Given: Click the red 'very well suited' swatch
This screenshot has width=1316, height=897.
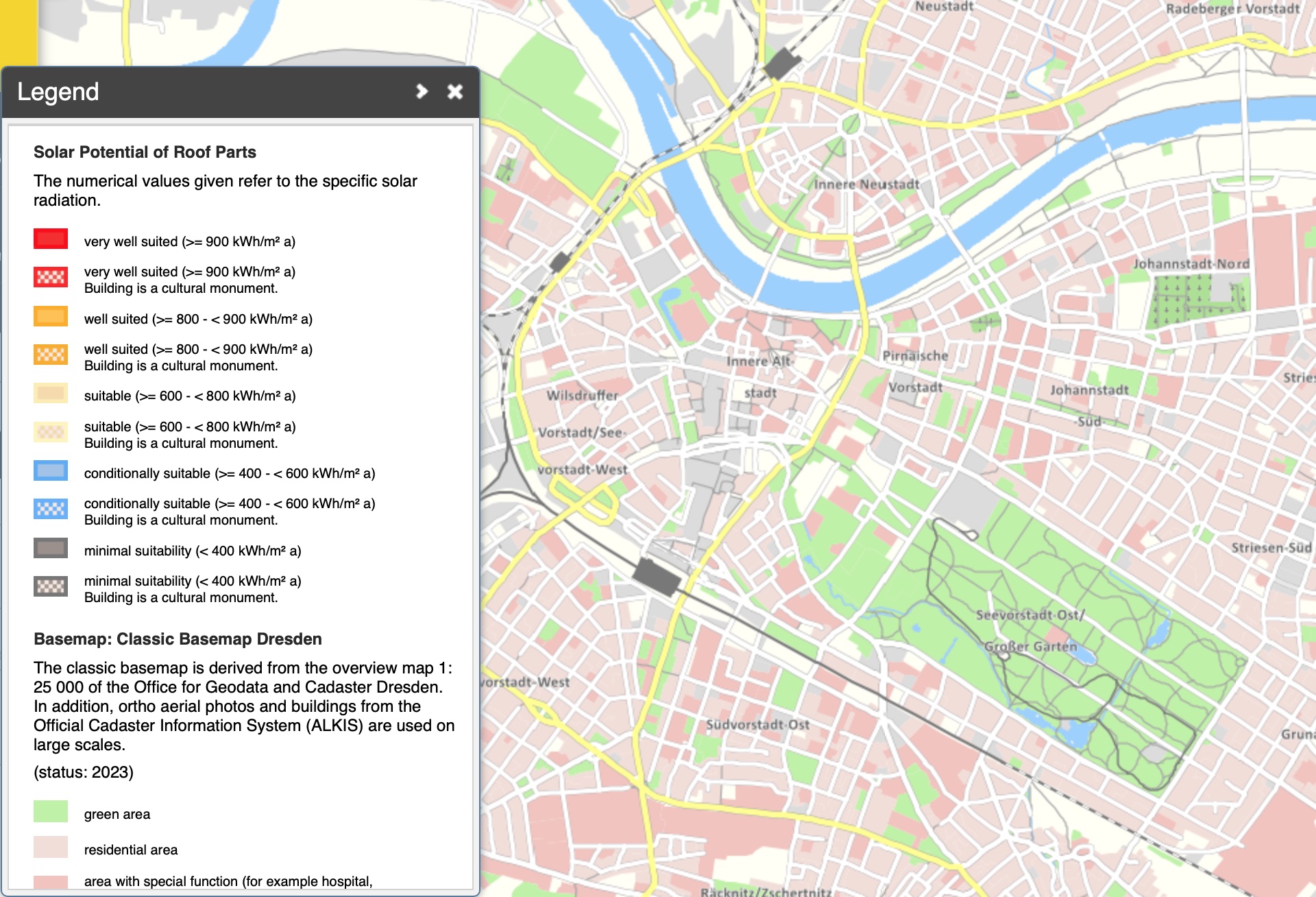Looking at the screenshot, I should (x=51, y=239).
